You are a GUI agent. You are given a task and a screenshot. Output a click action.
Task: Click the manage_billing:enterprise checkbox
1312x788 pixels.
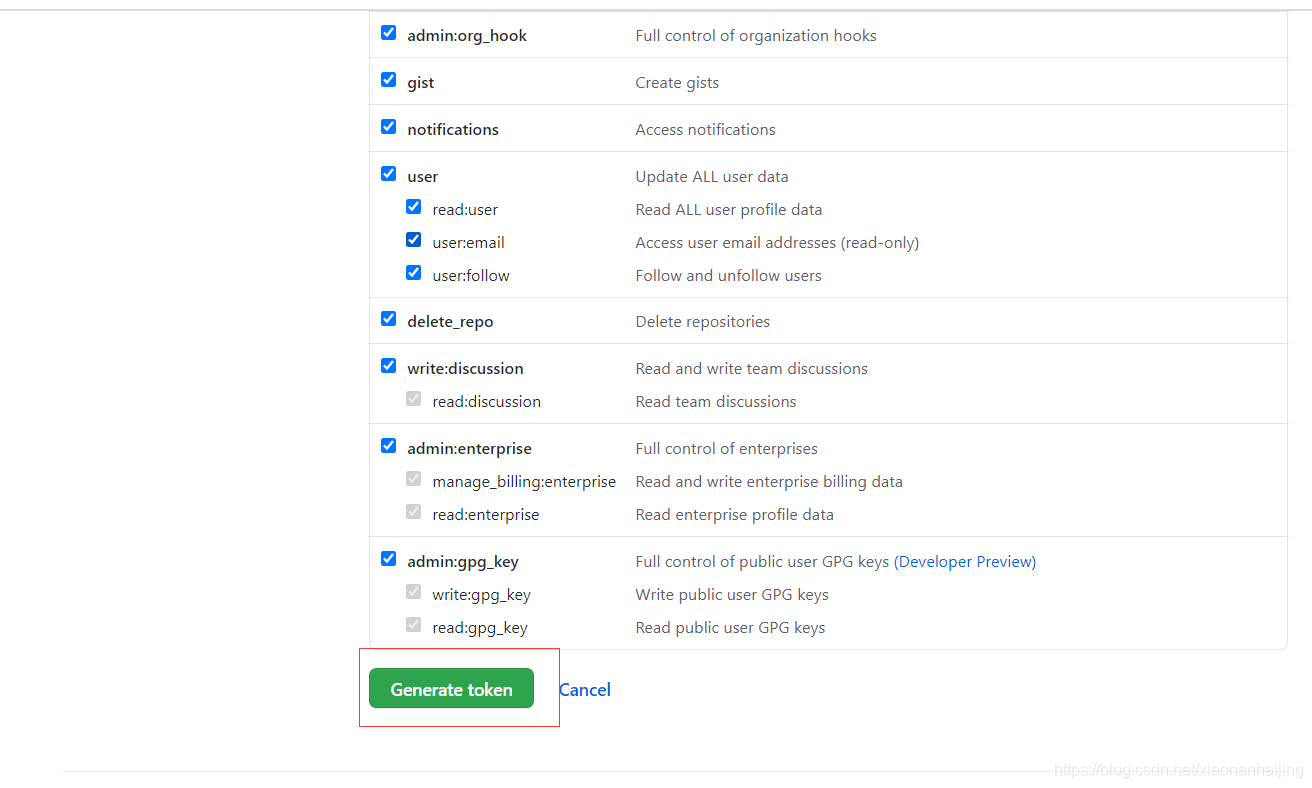413,479
